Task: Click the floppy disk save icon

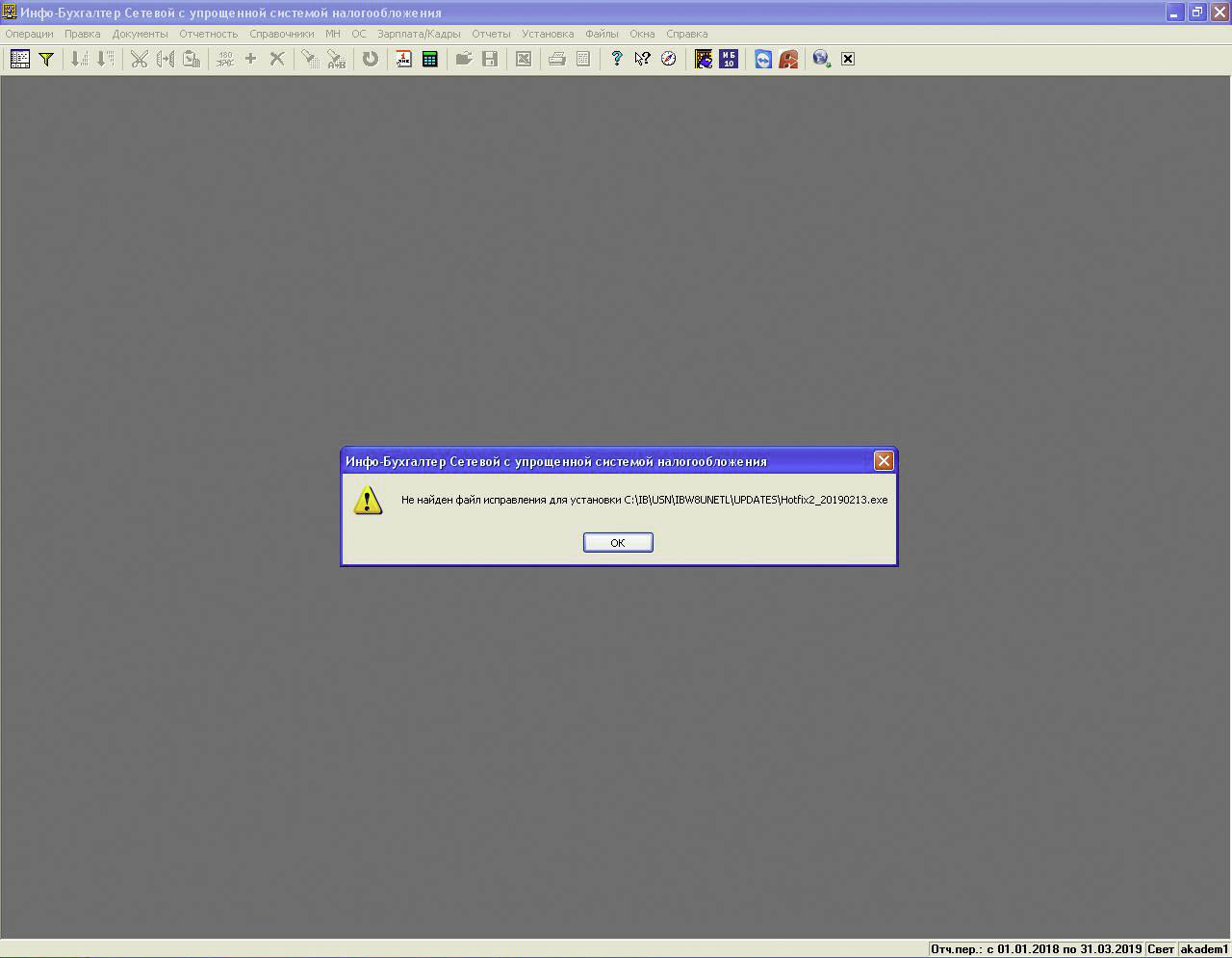Action: click(x=490, y=59)
